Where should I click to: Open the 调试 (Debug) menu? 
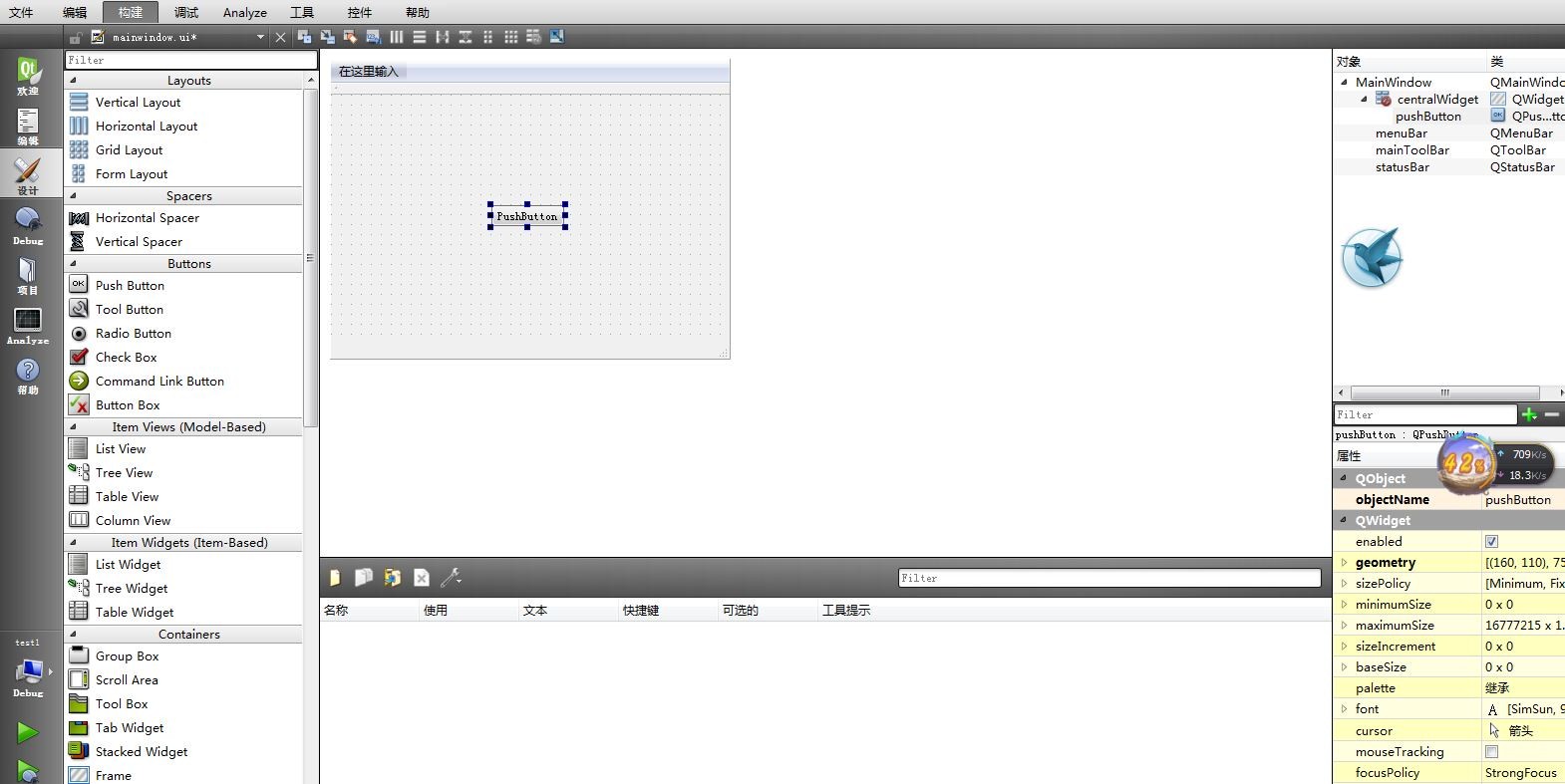186,12
